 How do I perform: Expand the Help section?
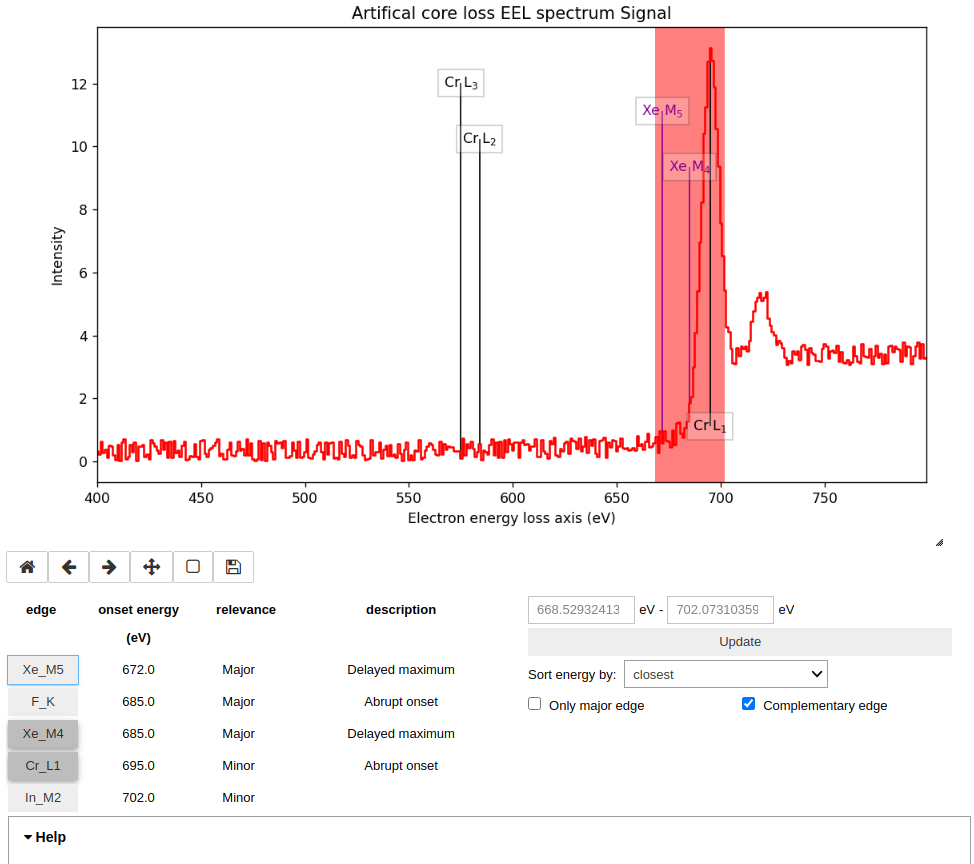pyautogui.click(x=46, y=837)
